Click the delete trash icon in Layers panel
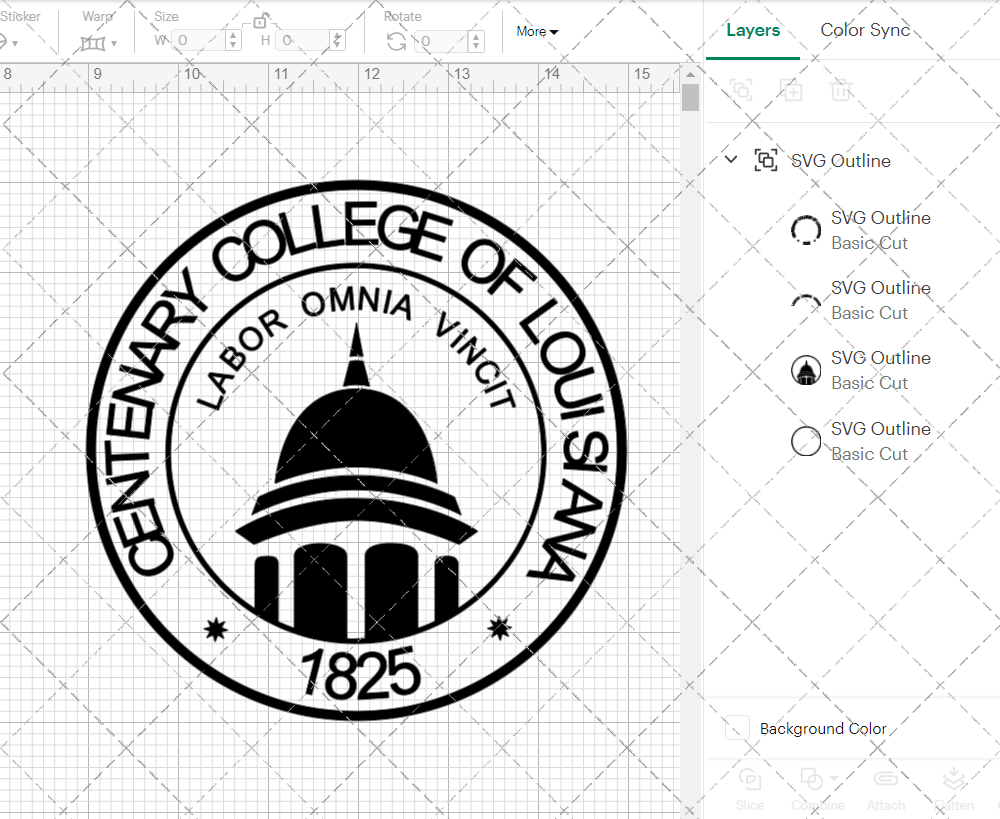 click(x=842, y=91)
